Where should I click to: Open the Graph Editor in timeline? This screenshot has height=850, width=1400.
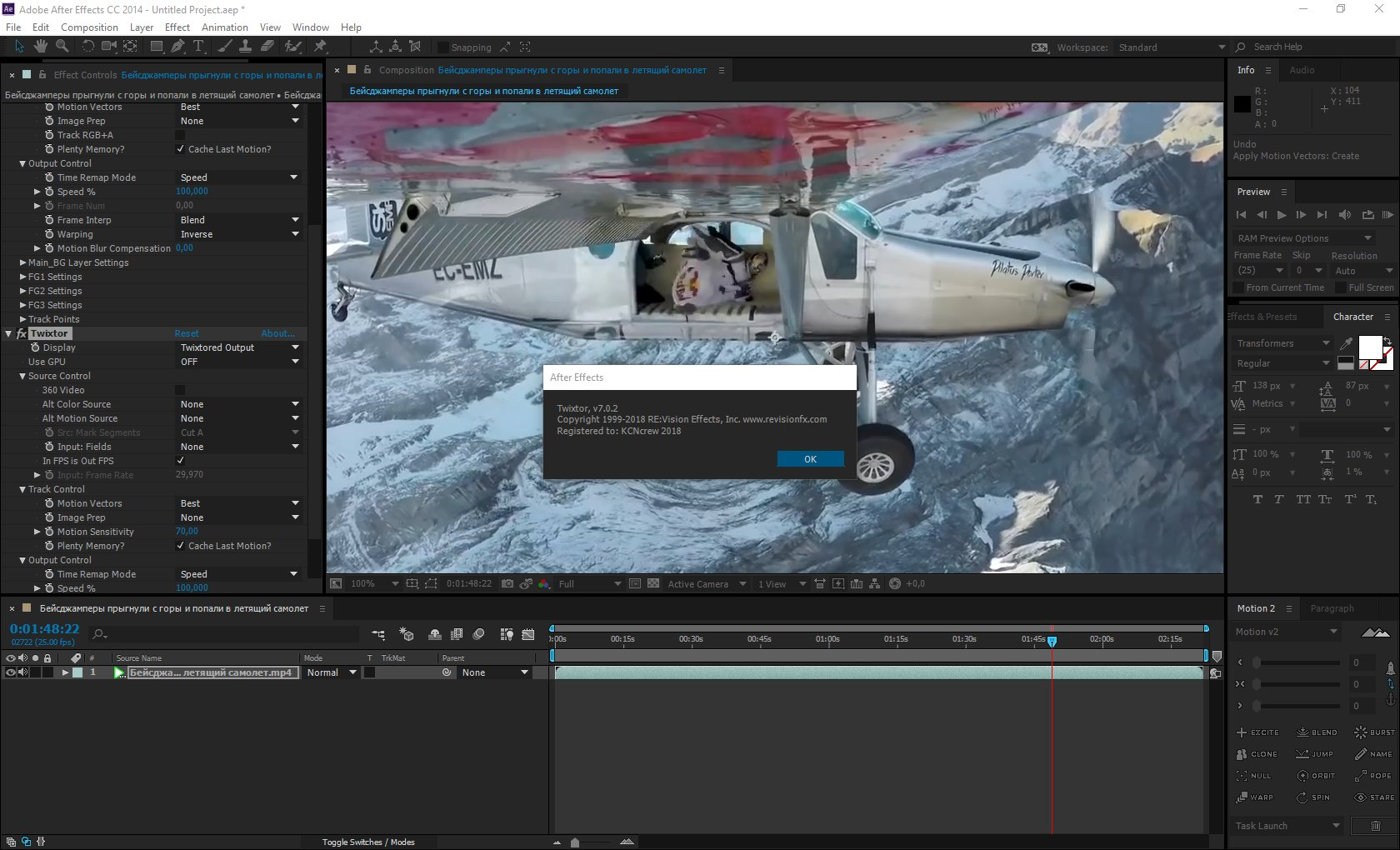coord(528,635)
